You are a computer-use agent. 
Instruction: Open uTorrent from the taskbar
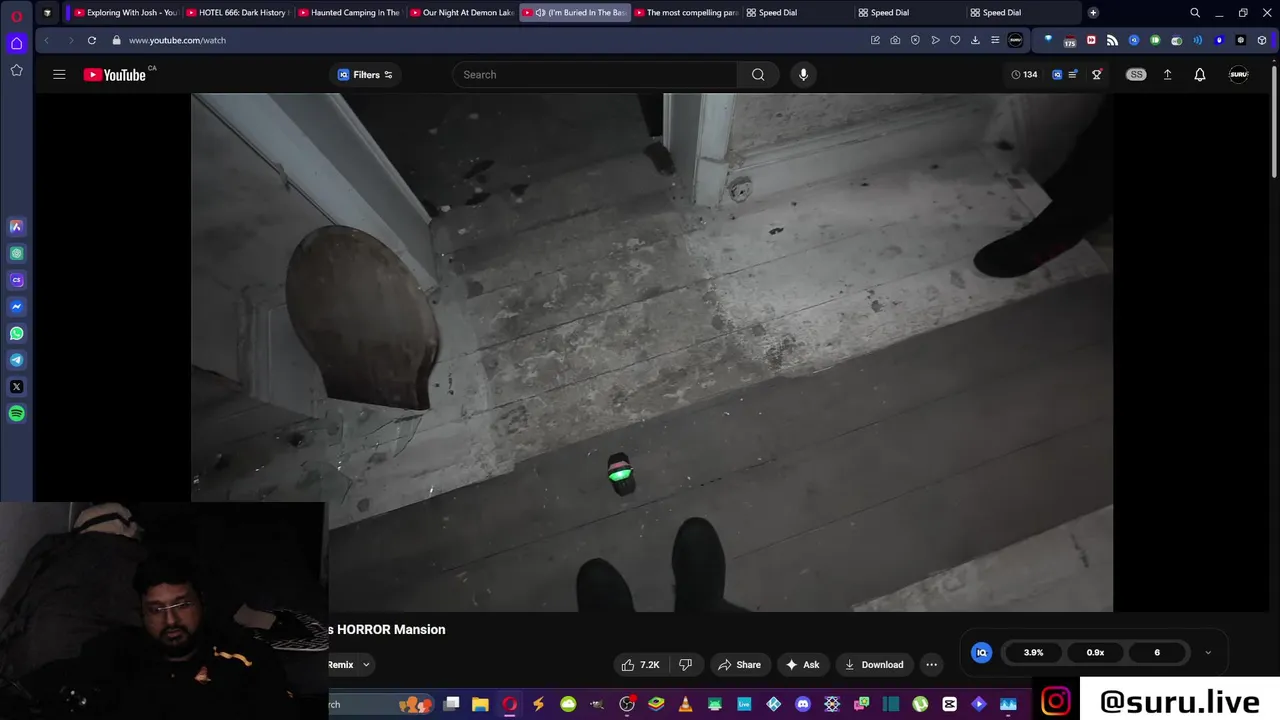920,704
